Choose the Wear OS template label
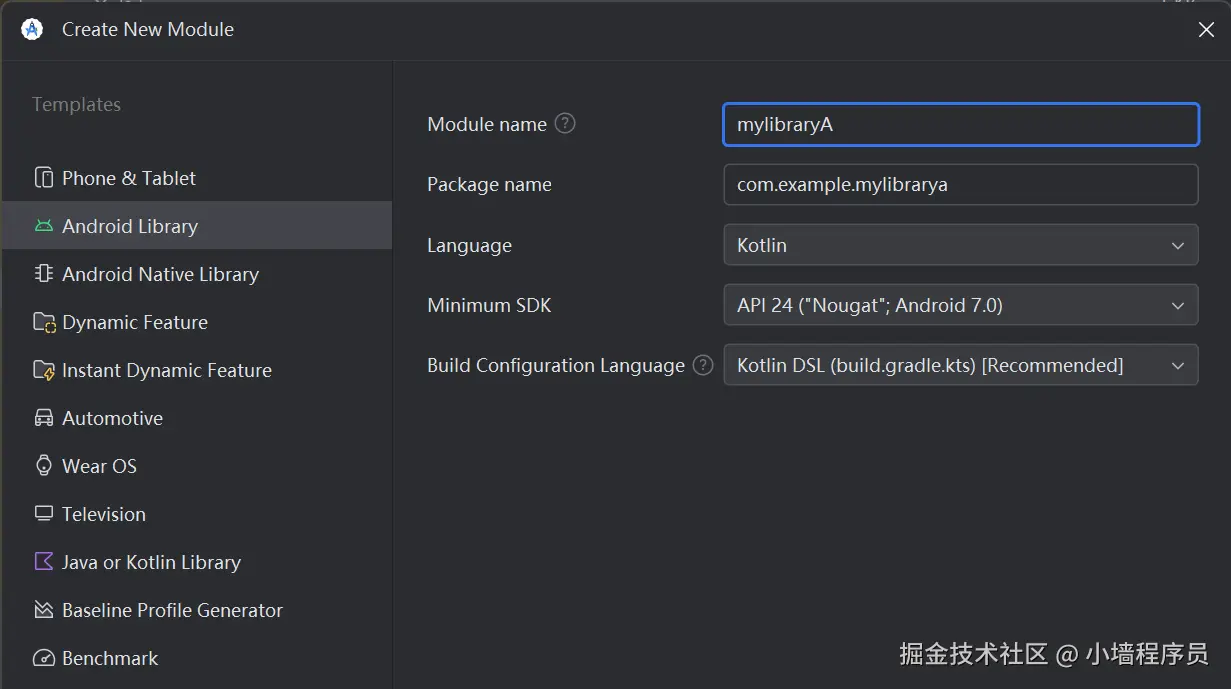The width and height of the screenshot is (1231, 689). point(99,466)
